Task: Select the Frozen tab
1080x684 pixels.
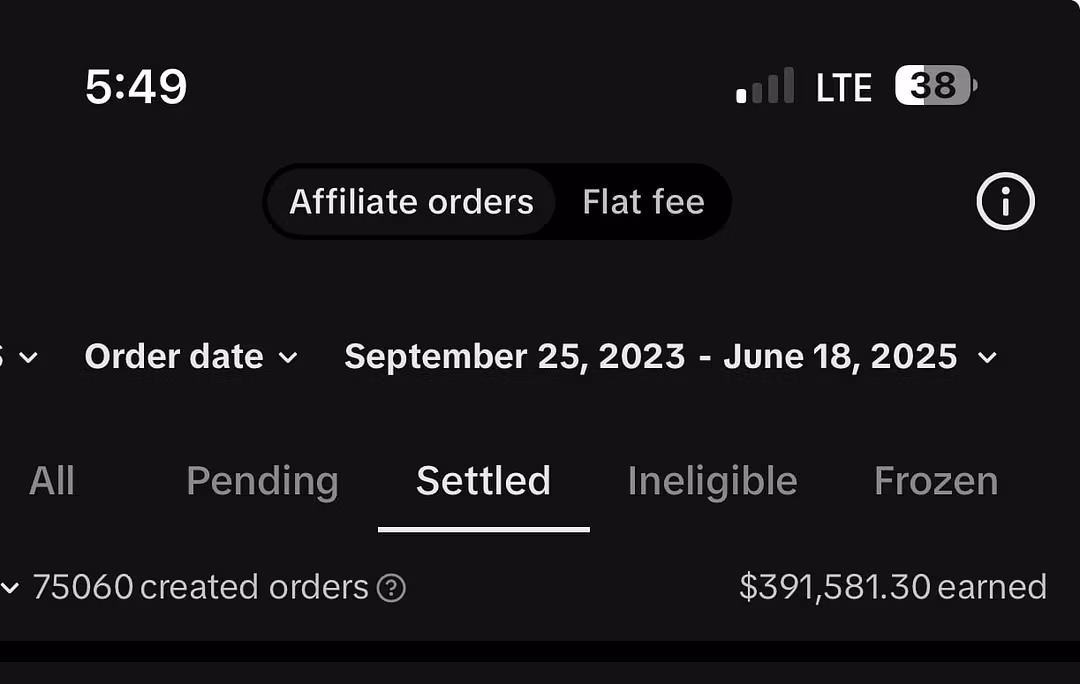Action: tap(936, 481)
